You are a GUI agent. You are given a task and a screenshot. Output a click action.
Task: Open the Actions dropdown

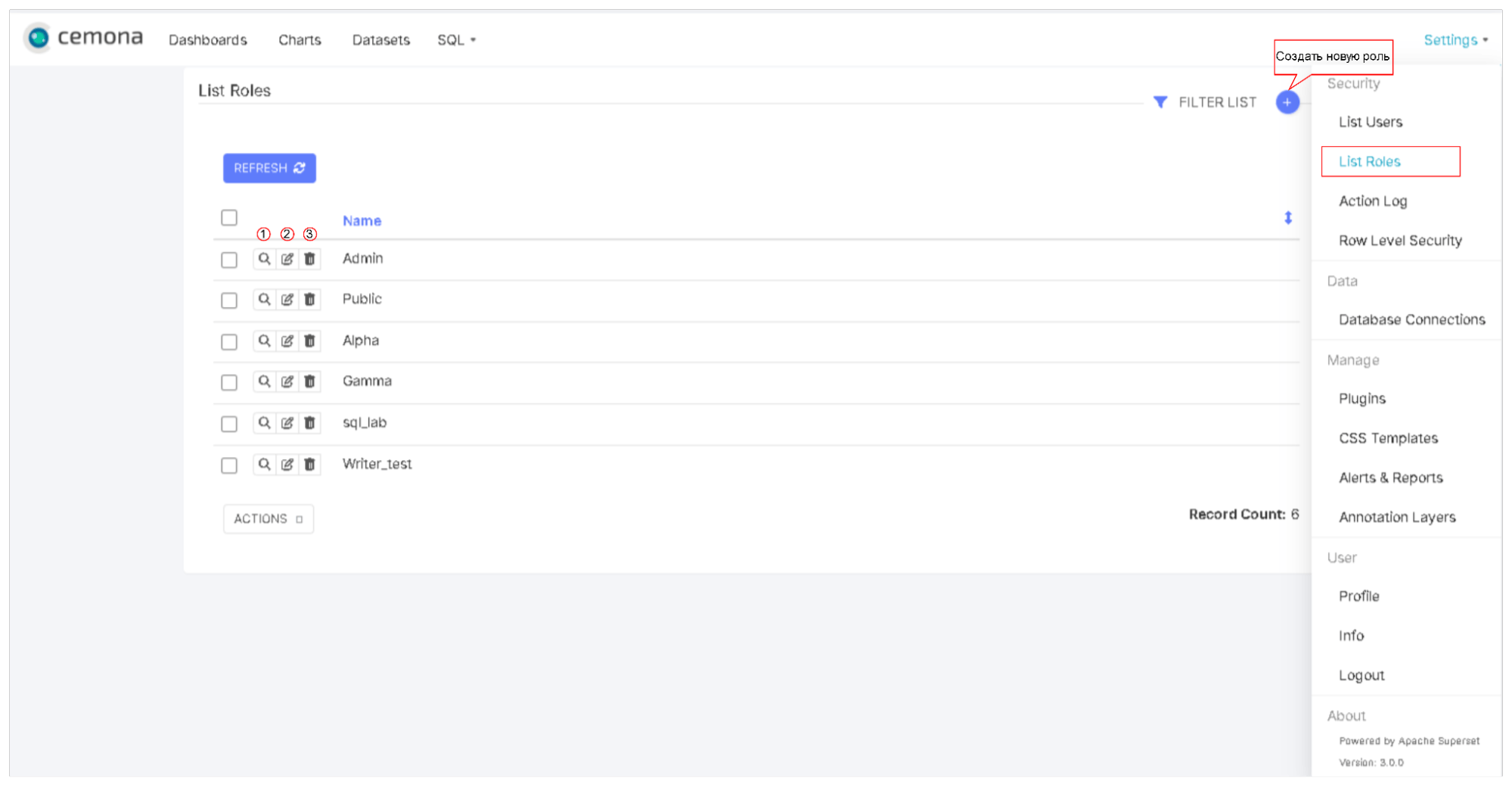click(x=269, y=519)
